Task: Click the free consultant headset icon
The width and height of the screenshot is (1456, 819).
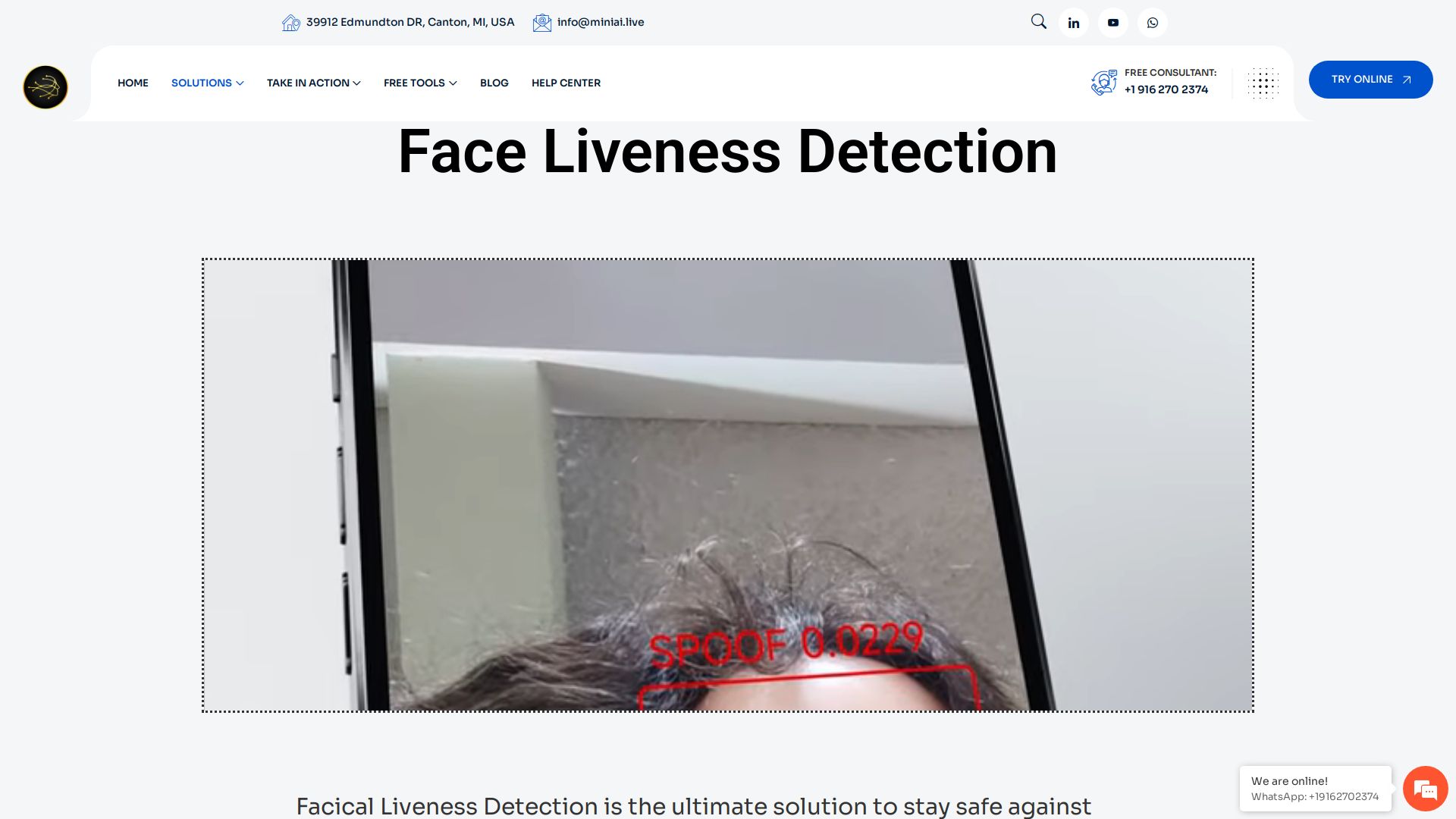Action: click(1103, 82)
